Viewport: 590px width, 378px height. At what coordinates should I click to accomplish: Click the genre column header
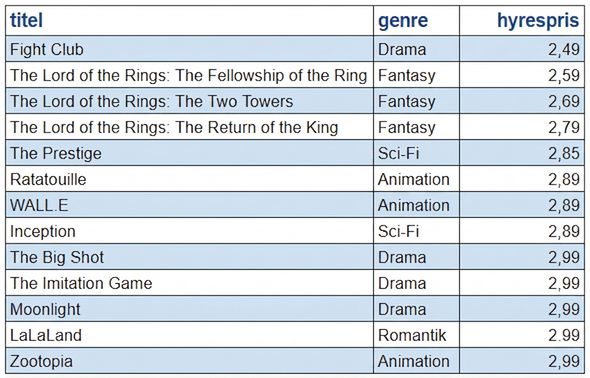tap(416, 20)
